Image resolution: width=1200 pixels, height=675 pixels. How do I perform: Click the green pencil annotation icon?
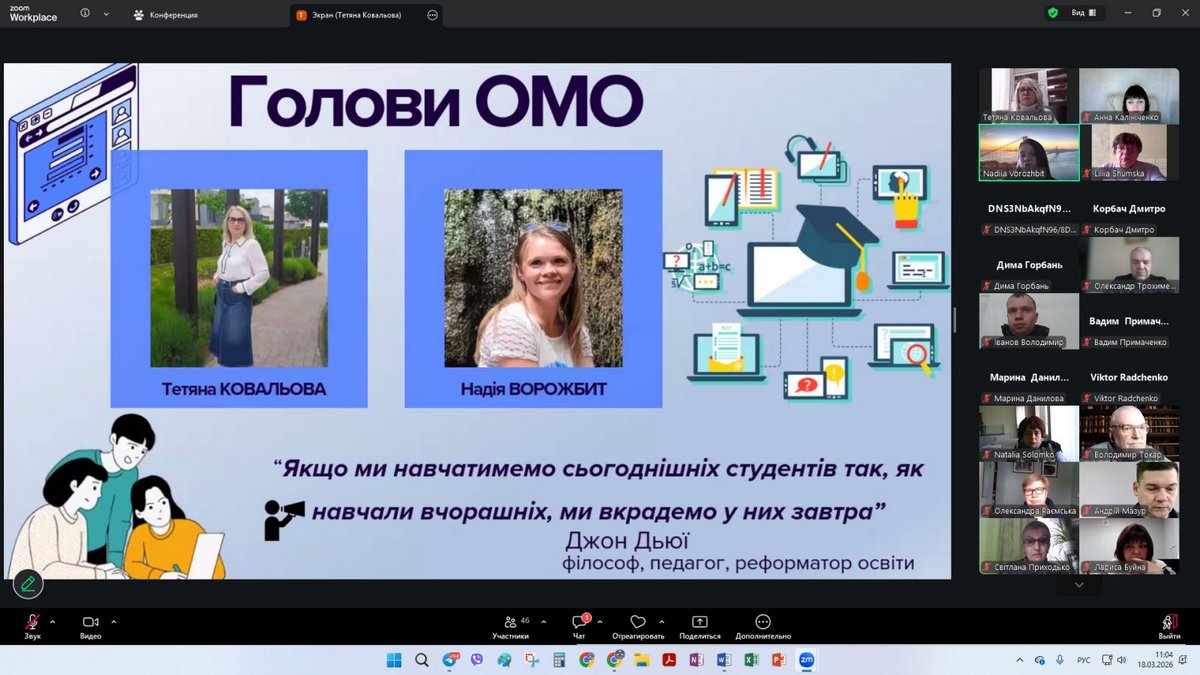click(27, 583)
